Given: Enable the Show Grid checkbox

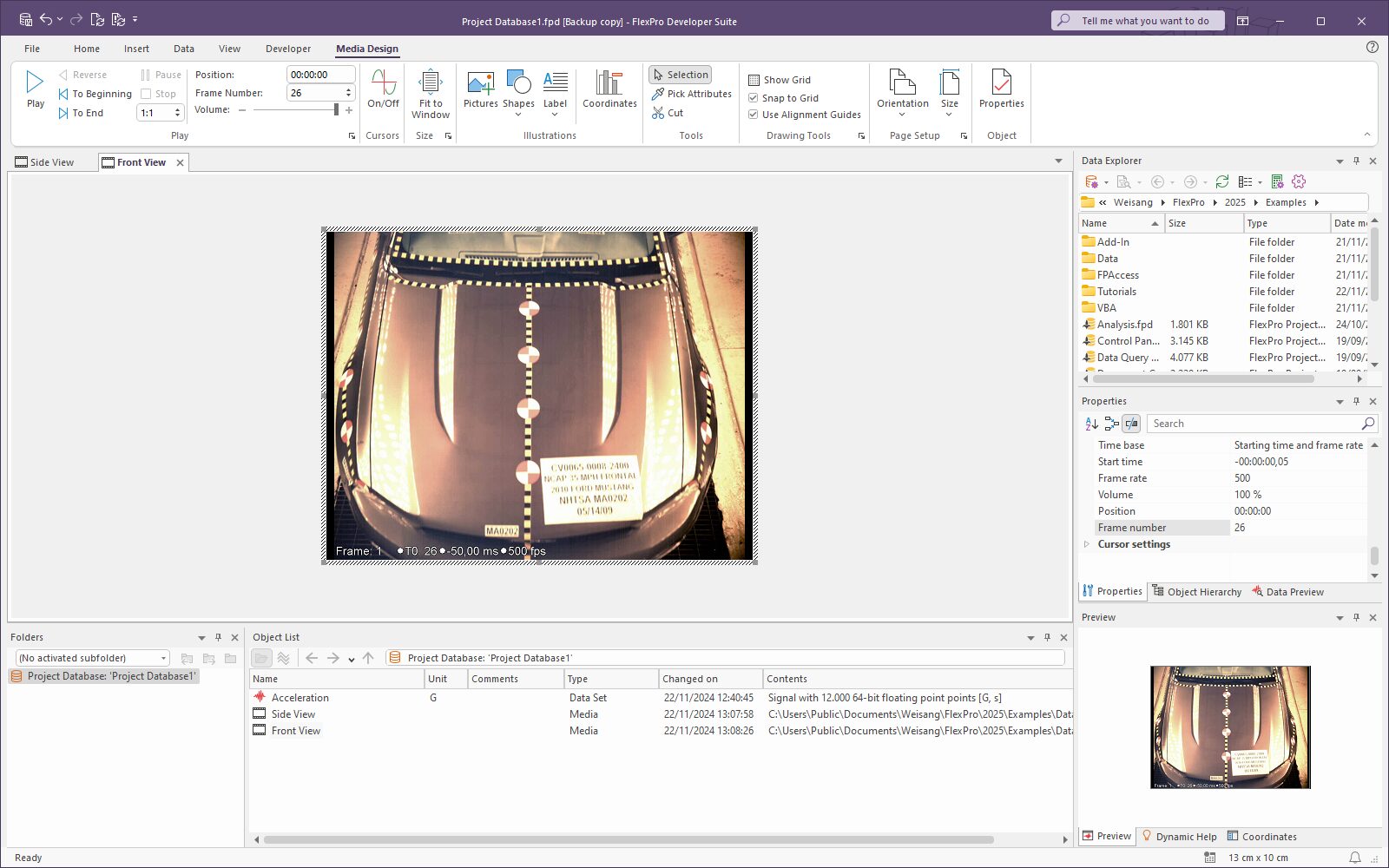Looking at the screenshot, I should pos(754,80).
